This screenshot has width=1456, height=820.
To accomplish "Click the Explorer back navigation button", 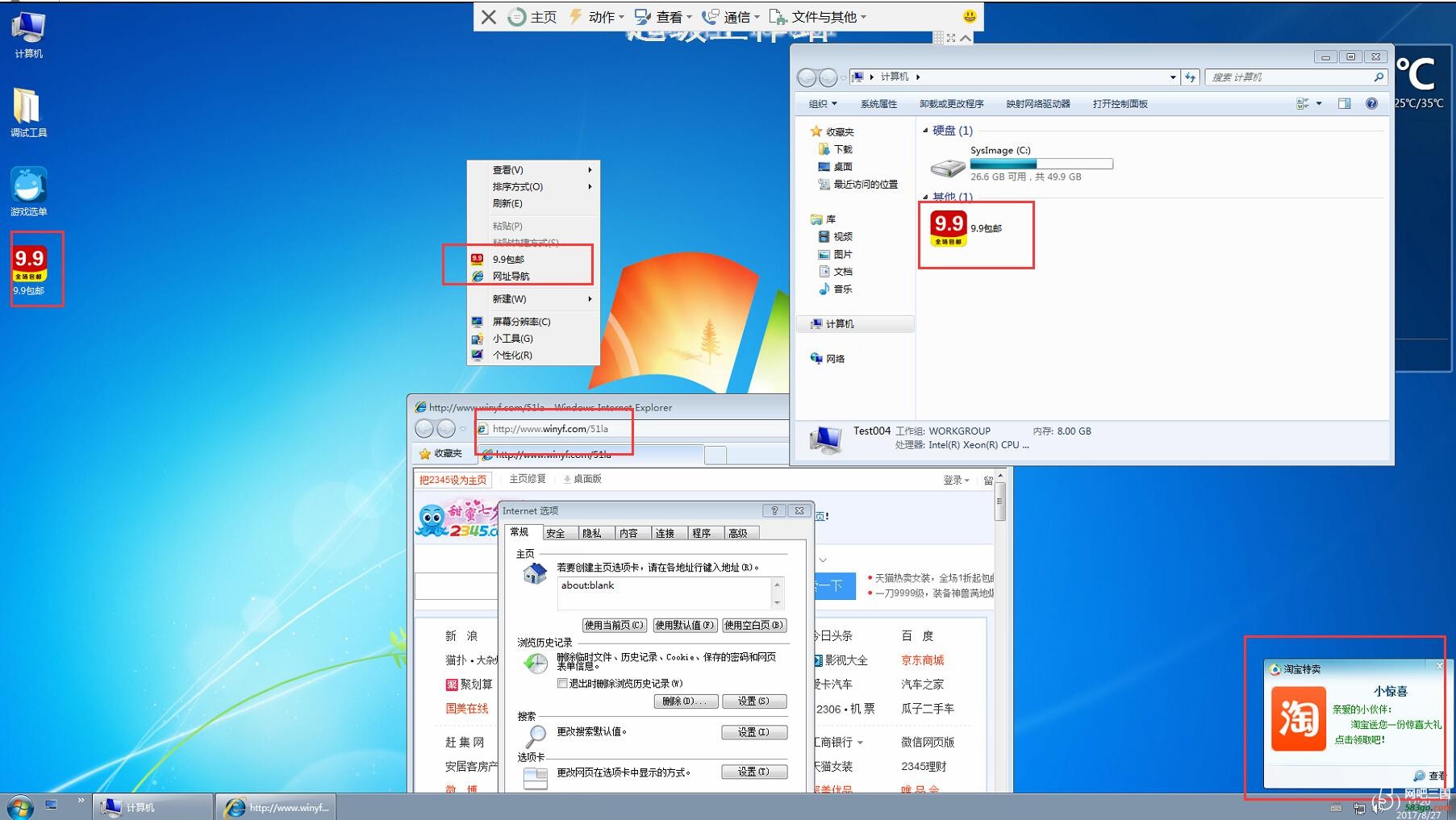I will (x=807, y=77).
